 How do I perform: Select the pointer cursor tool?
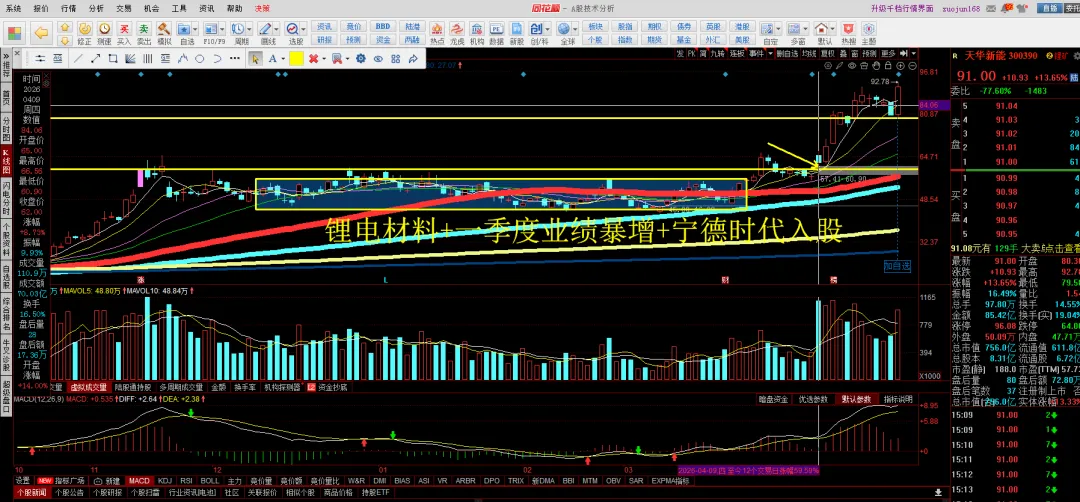tap(255, 59)
